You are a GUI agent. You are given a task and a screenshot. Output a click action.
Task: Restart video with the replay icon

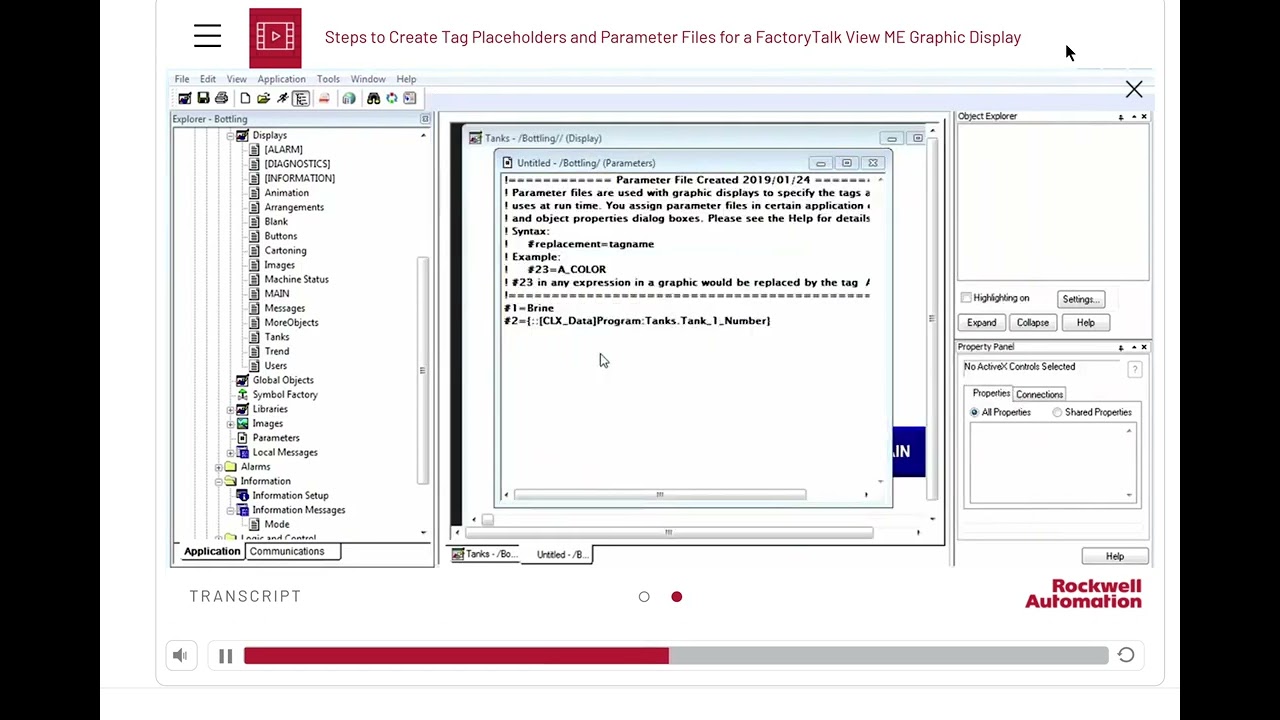click(1126, 655)
